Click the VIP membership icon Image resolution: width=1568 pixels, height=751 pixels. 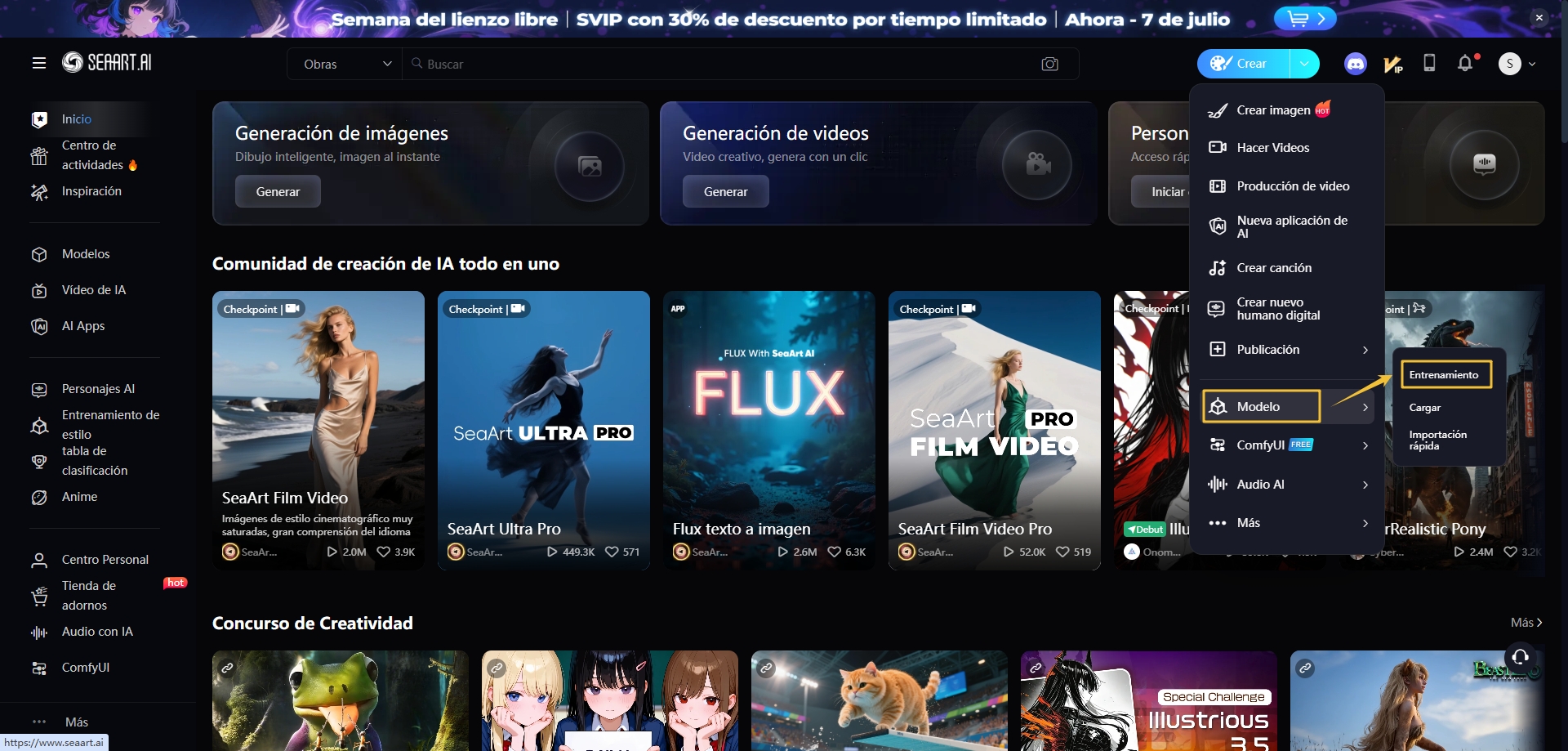[x=1392, y=64]
